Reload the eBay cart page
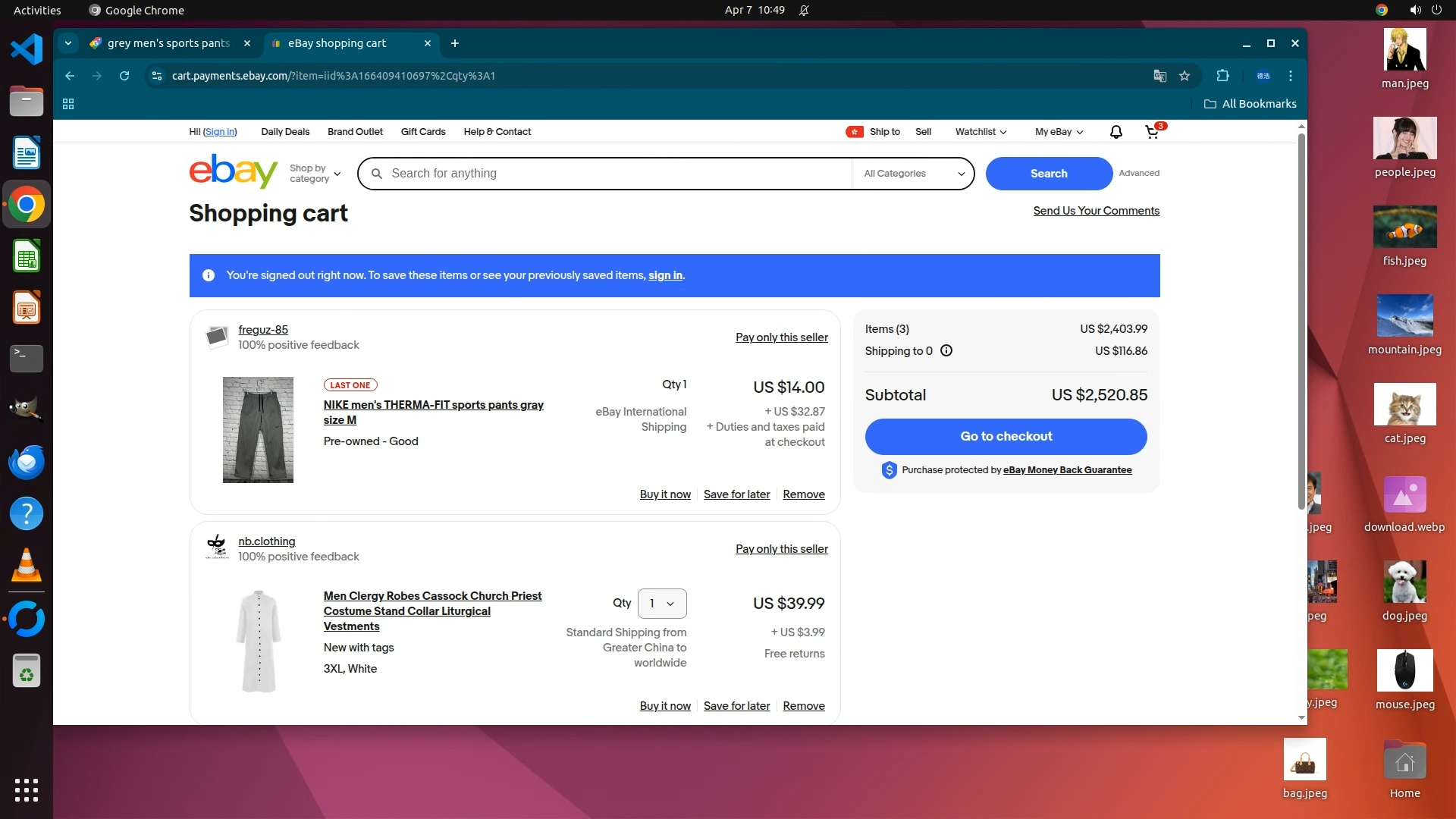This screenshot has width=1456, height=819. [x=124, y=76]
